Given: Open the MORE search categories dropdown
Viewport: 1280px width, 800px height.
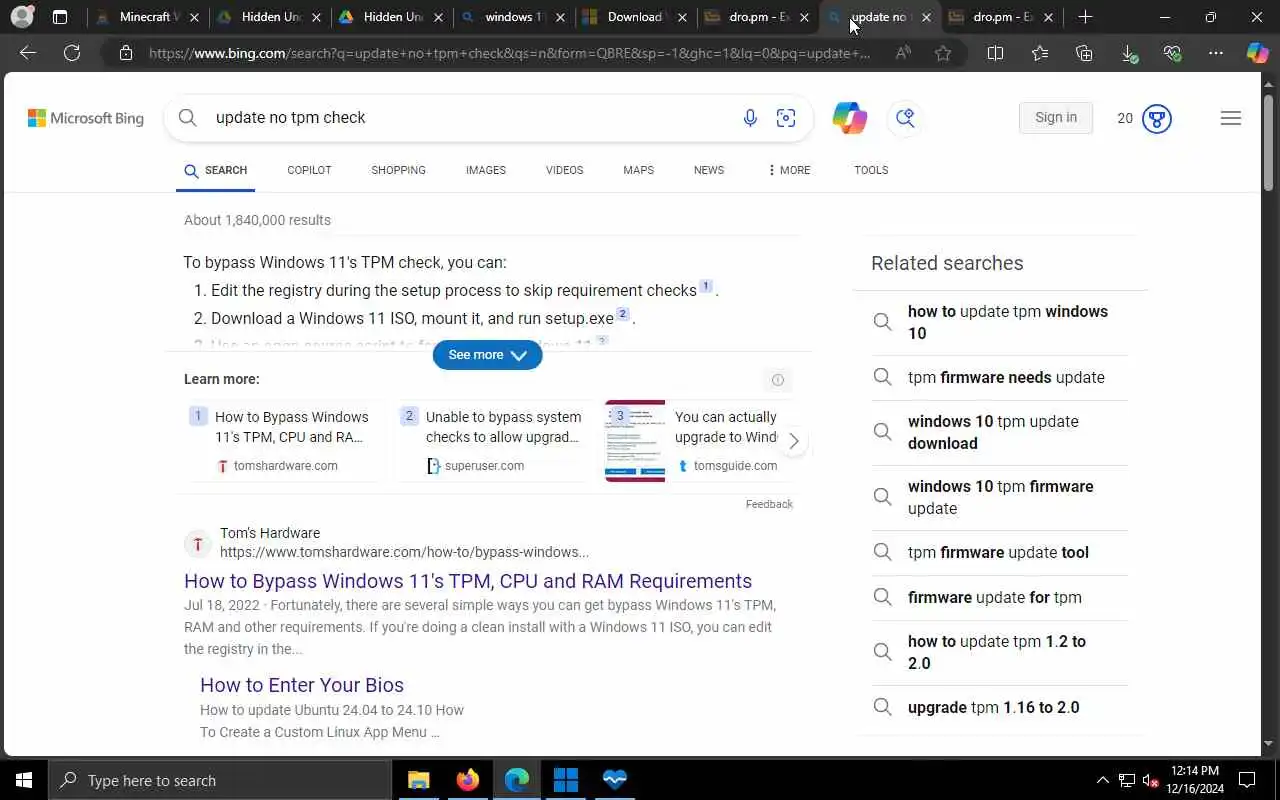Looking at the screenshot, I should pyautogui.click(x=789, y=170).
